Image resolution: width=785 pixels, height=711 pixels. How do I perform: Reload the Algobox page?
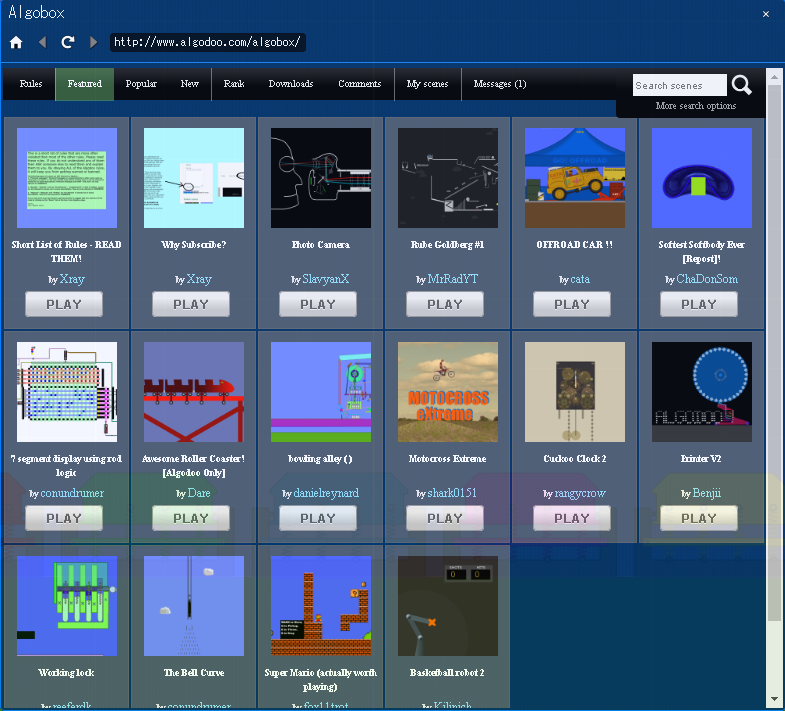[68, 42]
